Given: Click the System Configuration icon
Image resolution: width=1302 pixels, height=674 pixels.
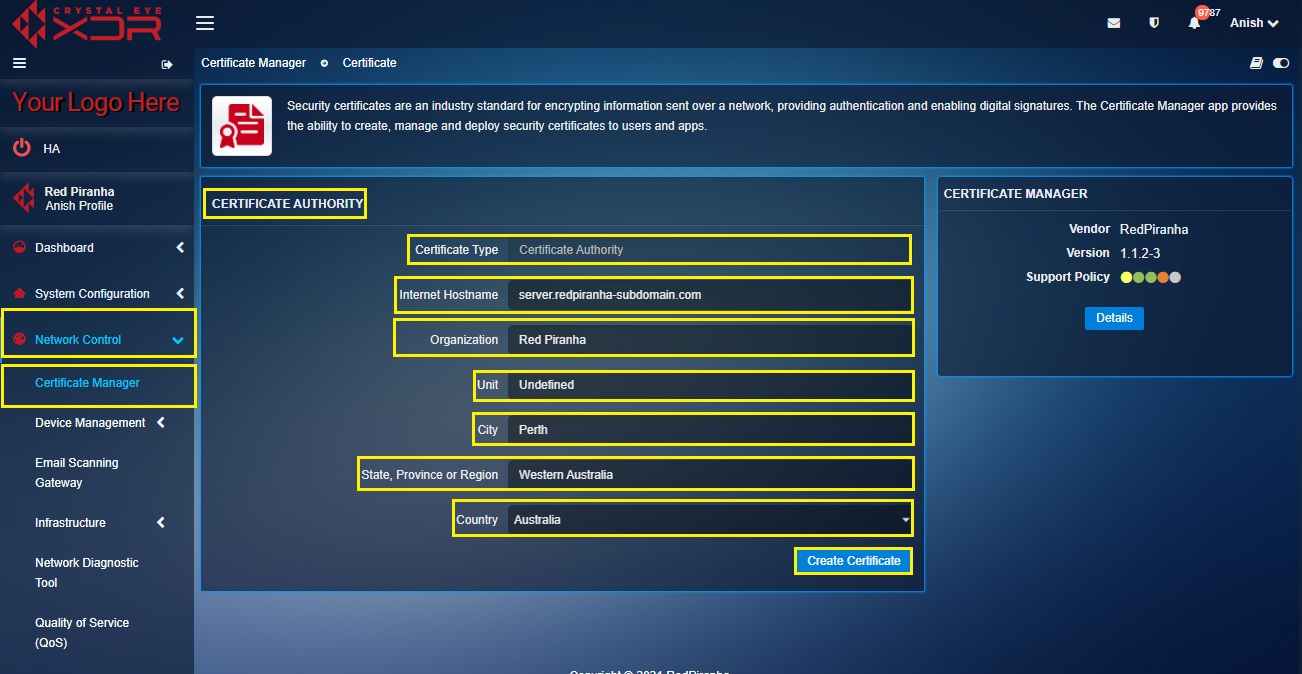Looking at the screenshot, I should (x=19, y=294).
